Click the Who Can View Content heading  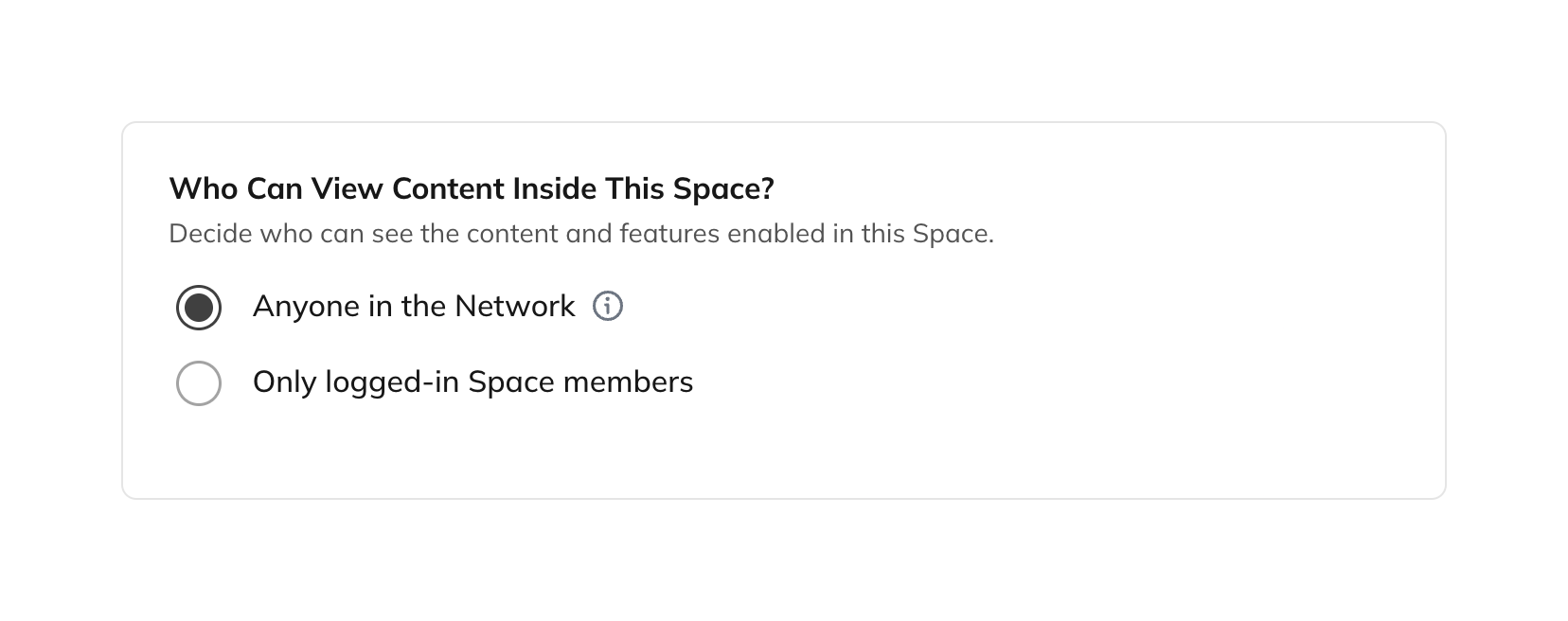[x=472, y=189]
